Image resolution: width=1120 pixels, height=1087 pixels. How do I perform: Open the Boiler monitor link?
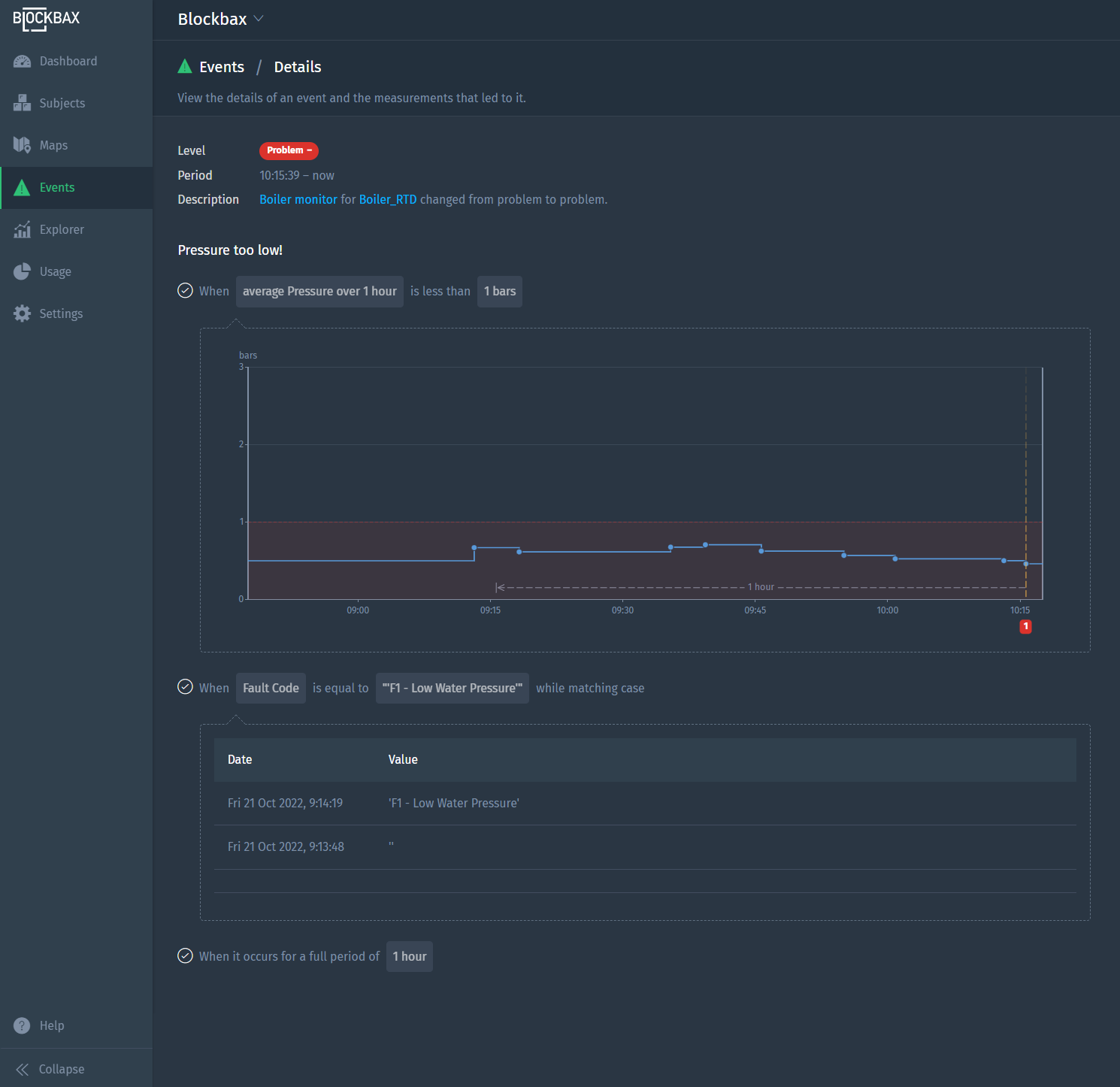298,200
